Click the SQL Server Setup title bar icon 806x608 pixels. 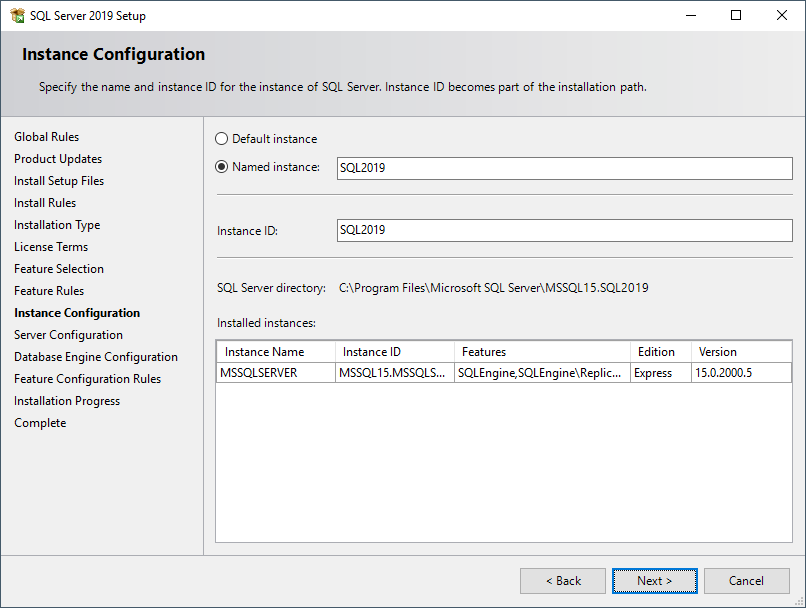pos(17,15)
